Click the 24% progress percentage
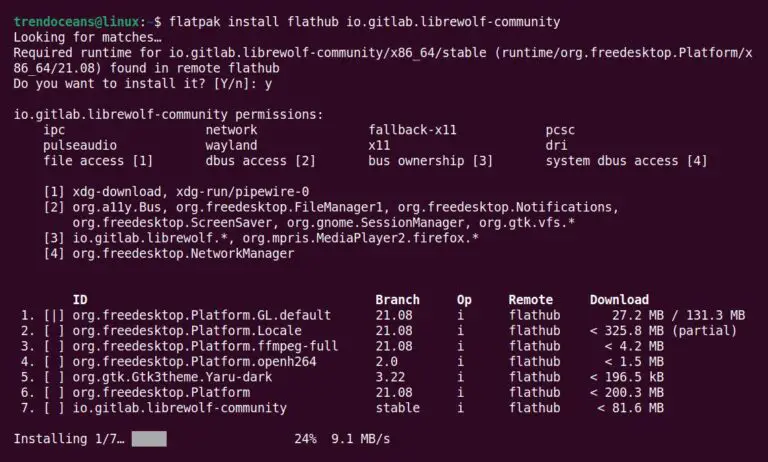The image size is (768, 462). point(305,439)
